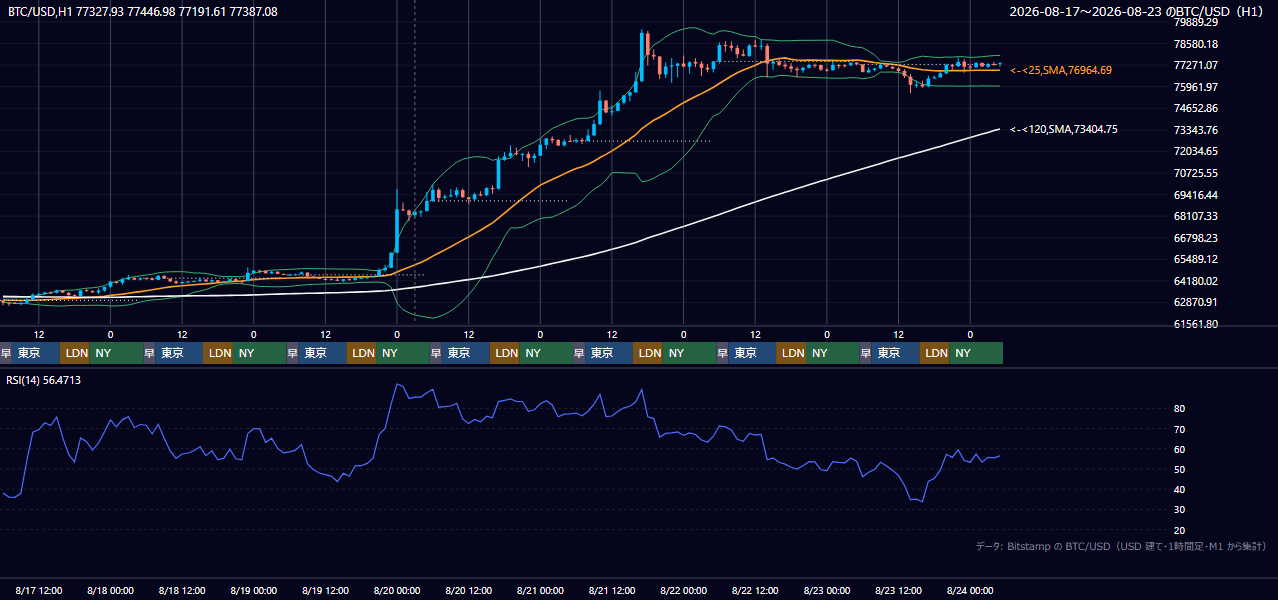Click the Bitstamp data source note
This screenshot has height=600, width=1278.
1121,546
